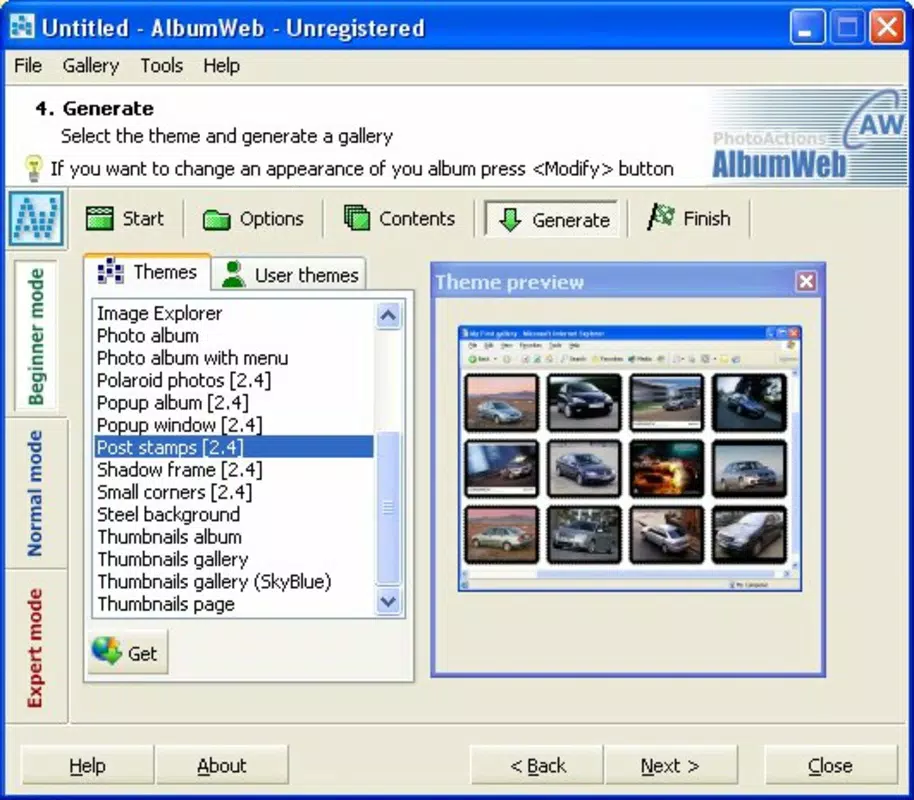914x800 pixels.
Task: Open the Tools menu
Action: coord(161,65)
